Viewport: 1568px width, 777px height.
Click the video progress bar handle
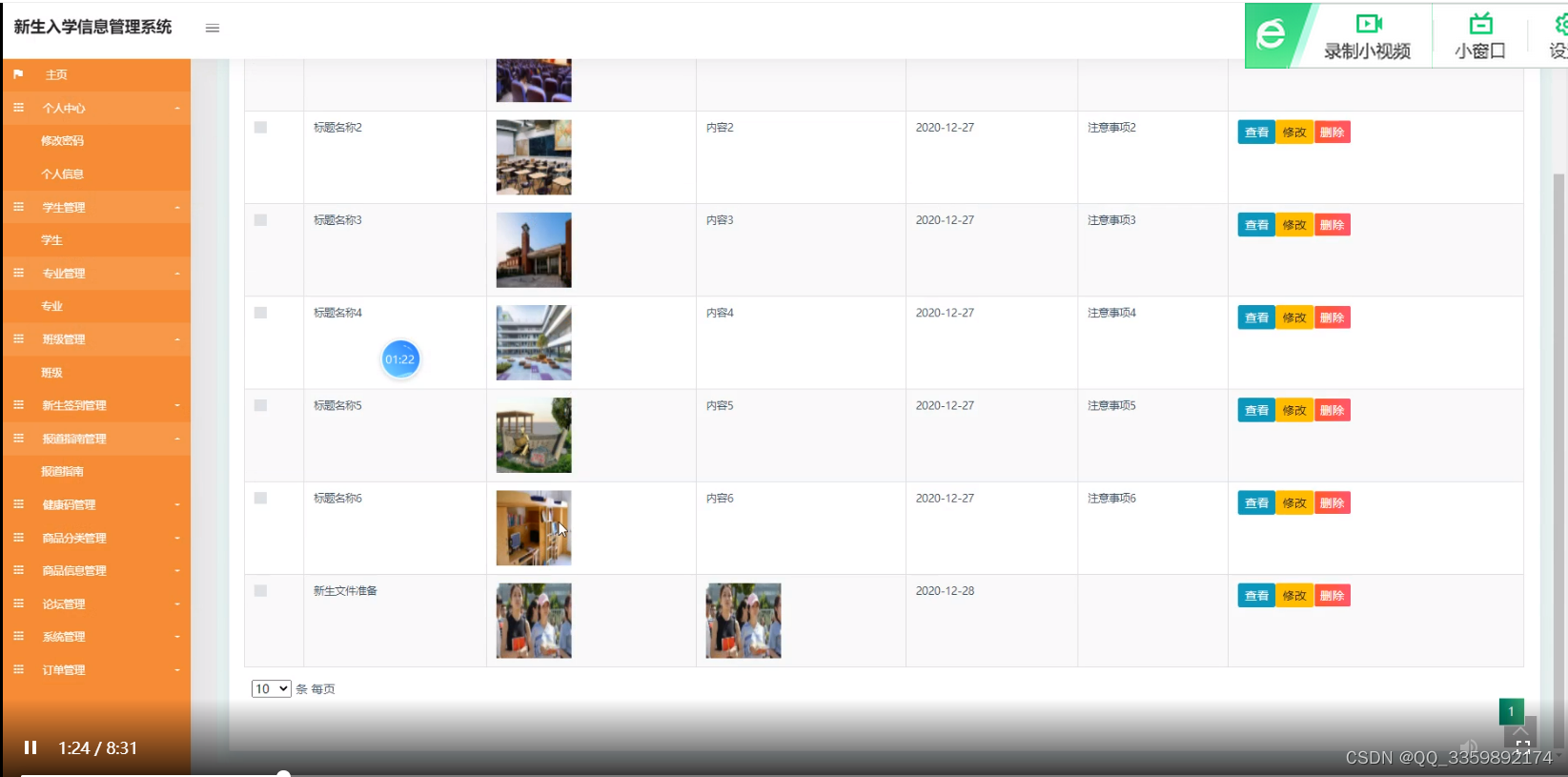point(283,773)
